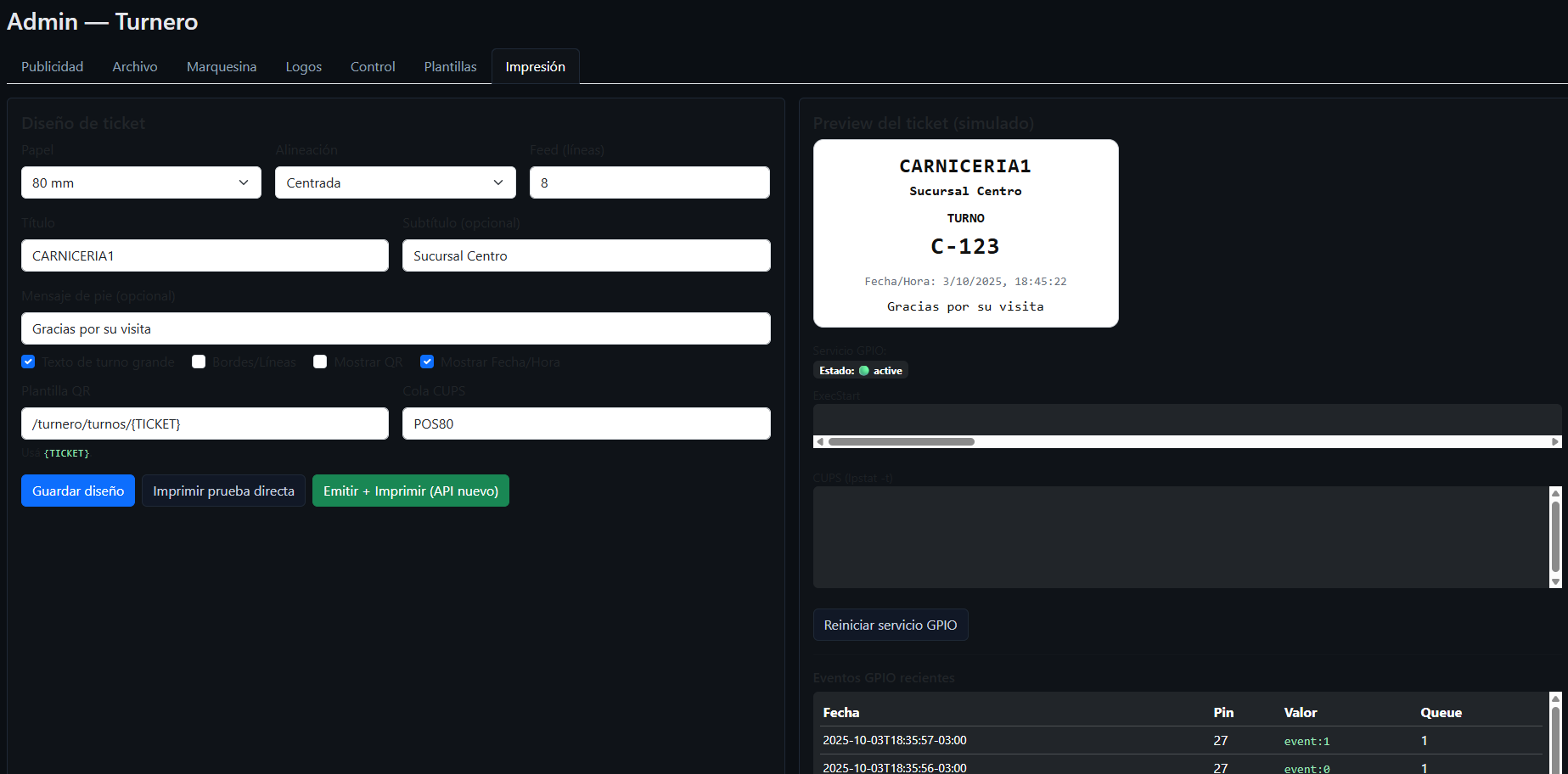Select the Control tab

(373, 67)
